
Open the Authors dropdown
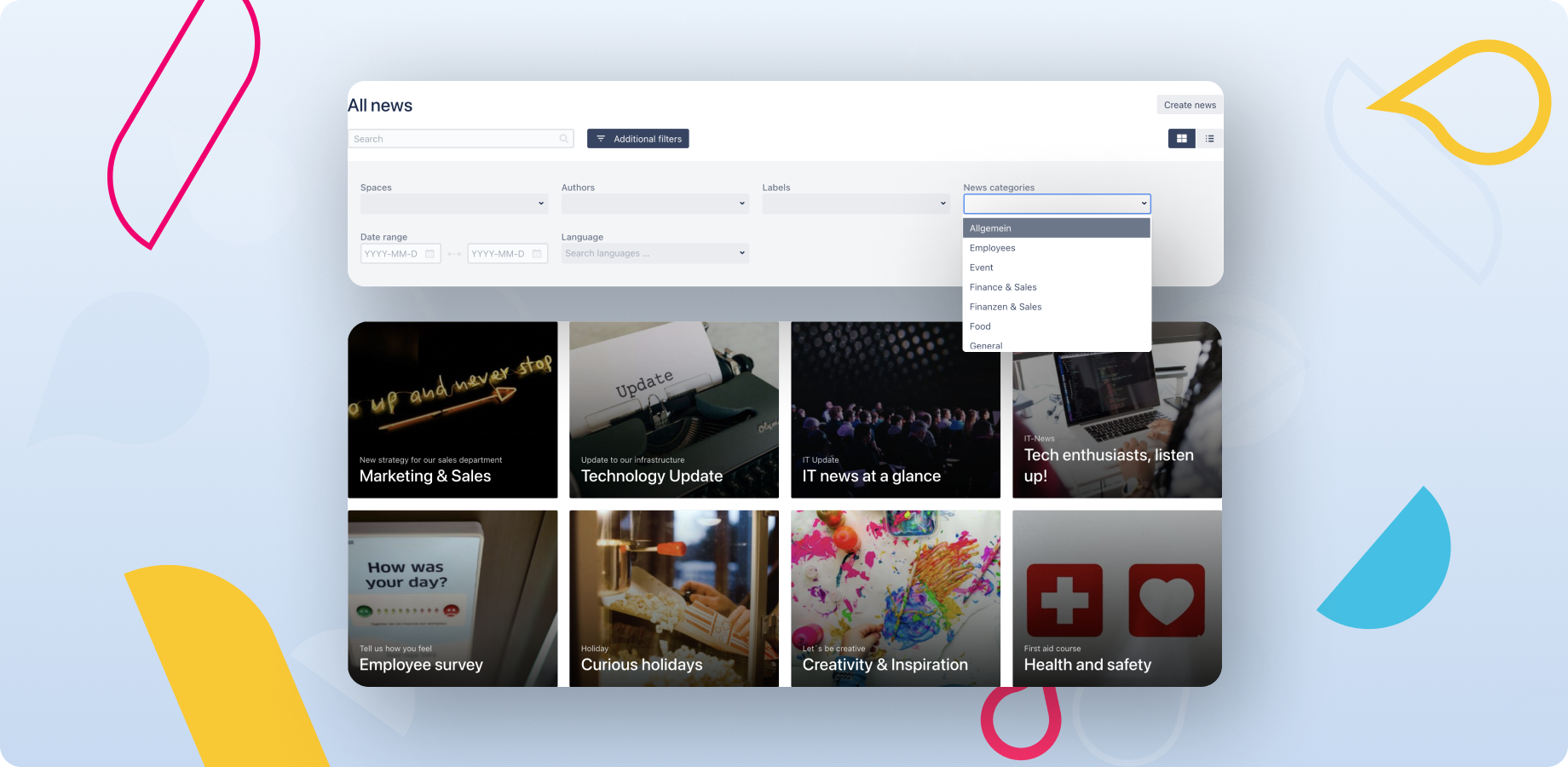[x=655, y=204]
